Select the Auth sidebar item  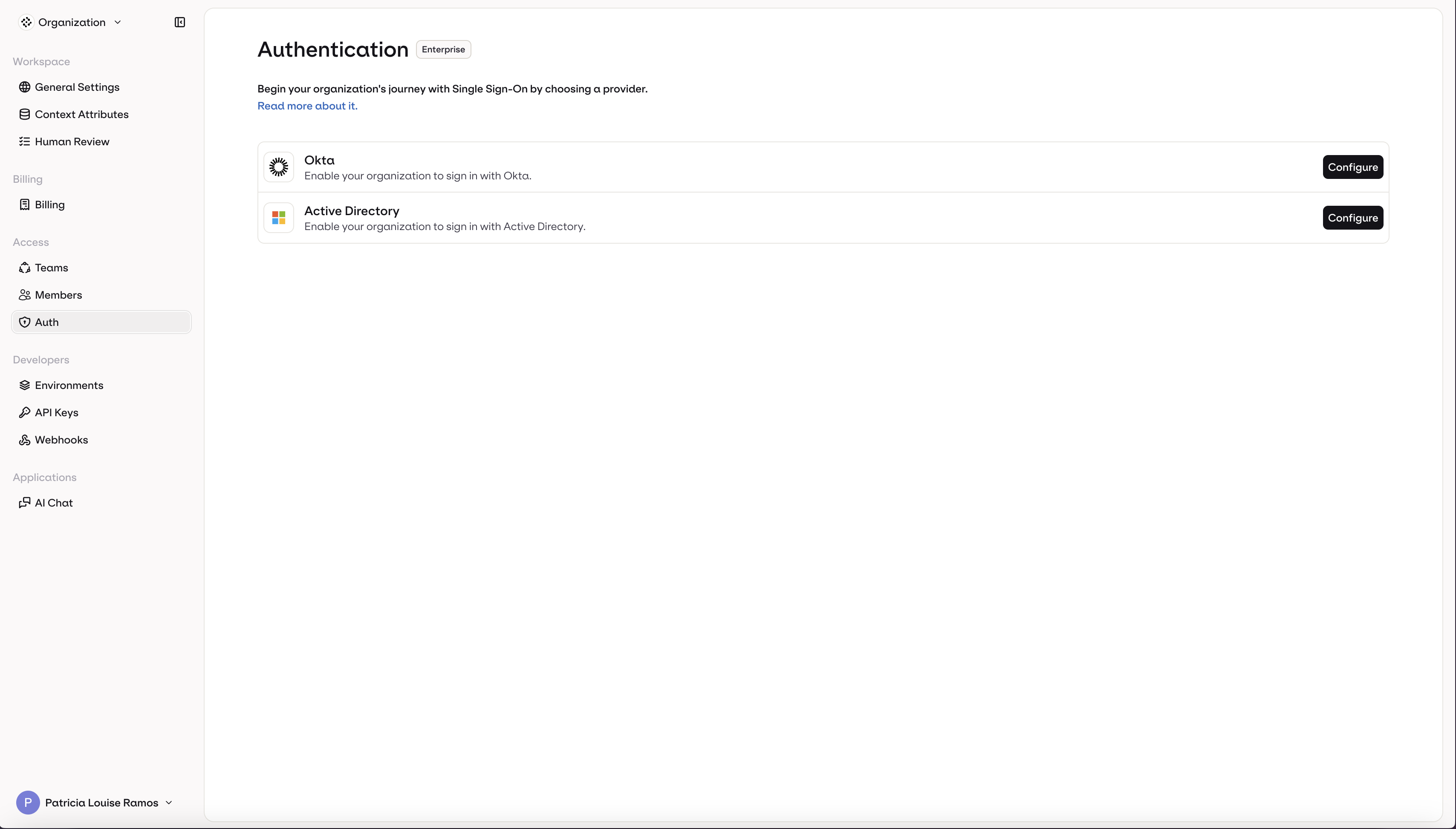(46, 322)
